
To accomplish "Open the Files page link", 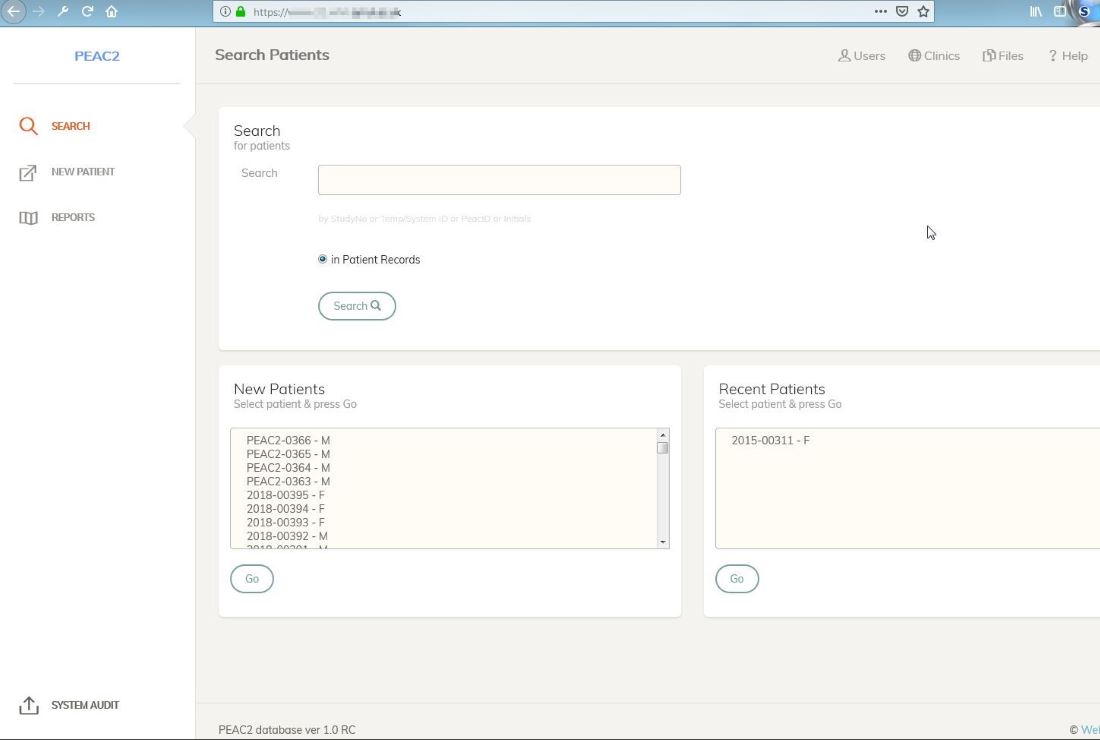I will [1010, 56].
